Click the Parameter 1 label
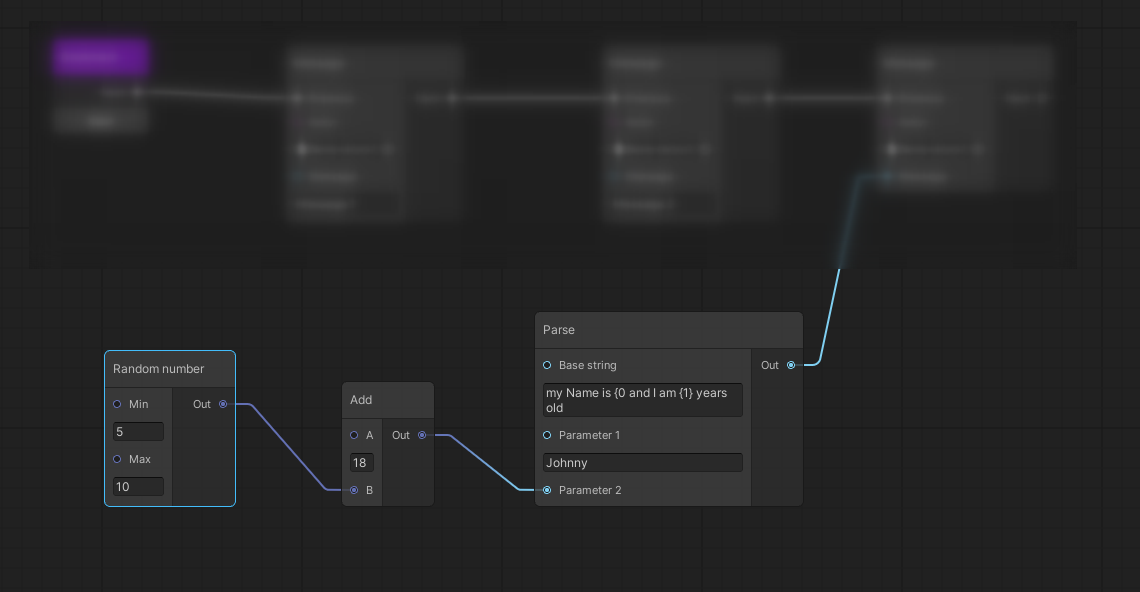Screen dimensions: 1140x592 (589, 435)
